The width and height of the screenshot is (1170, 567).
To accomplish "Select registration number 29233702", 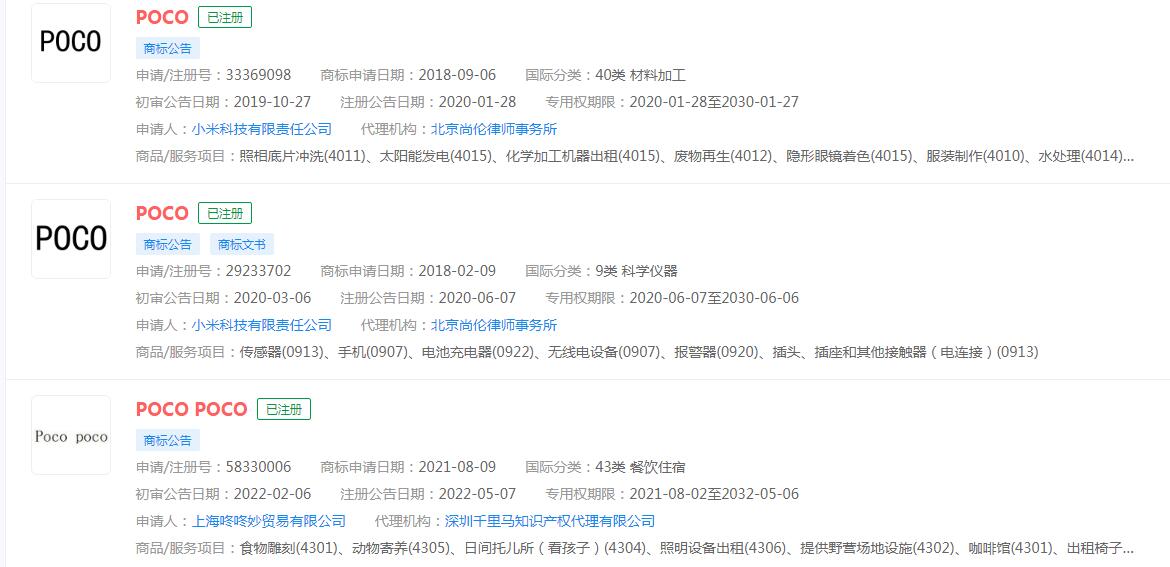I will (258, 271).
